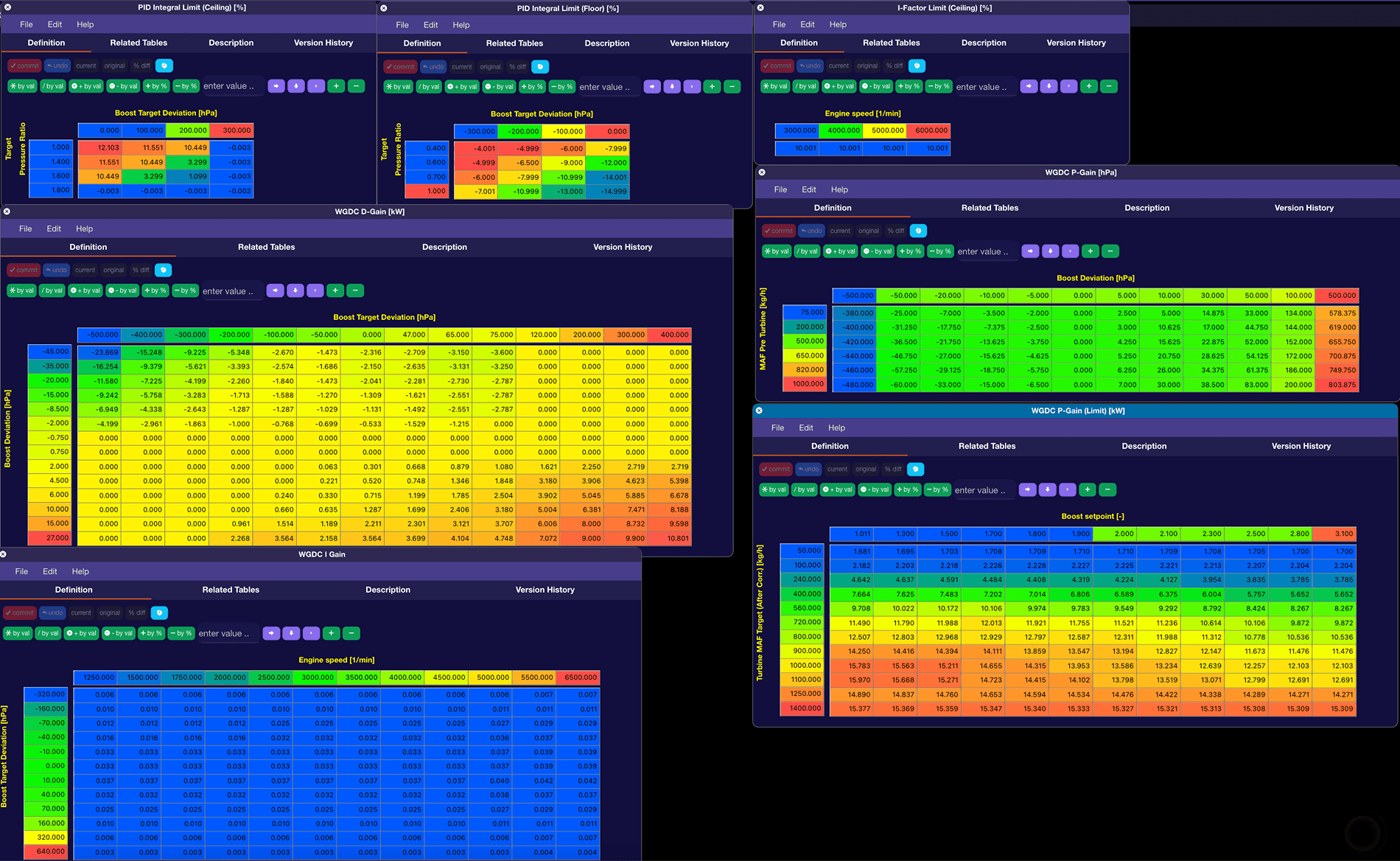Click '/ by val' button in PID Integral Limit (Floor)
The height and width of the screenshot is (861, 1400).
pyautogui.click(x=429, y=87)
